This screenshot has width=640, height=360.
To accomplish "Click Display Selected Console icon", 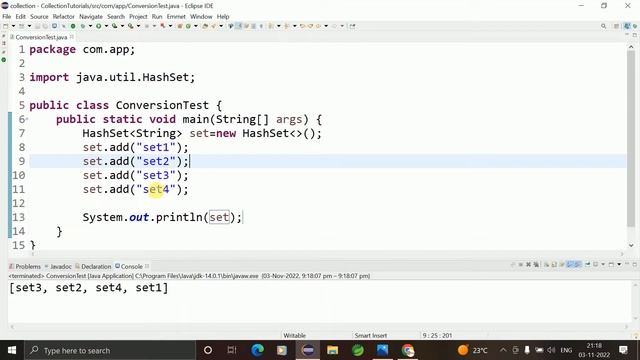I will click(x=596, y=264).
